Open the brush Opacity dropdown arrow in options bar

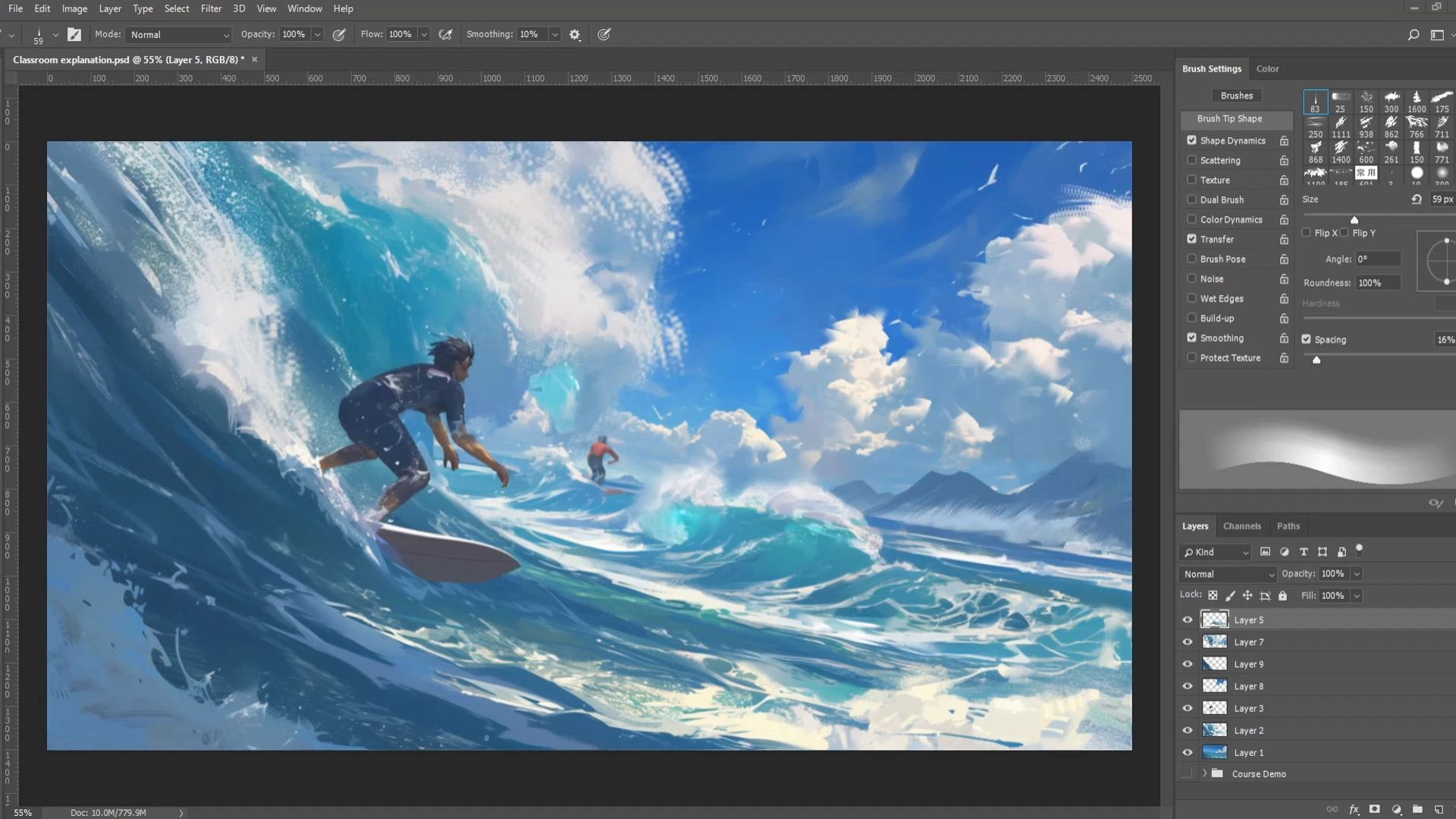tap(318, 35)
